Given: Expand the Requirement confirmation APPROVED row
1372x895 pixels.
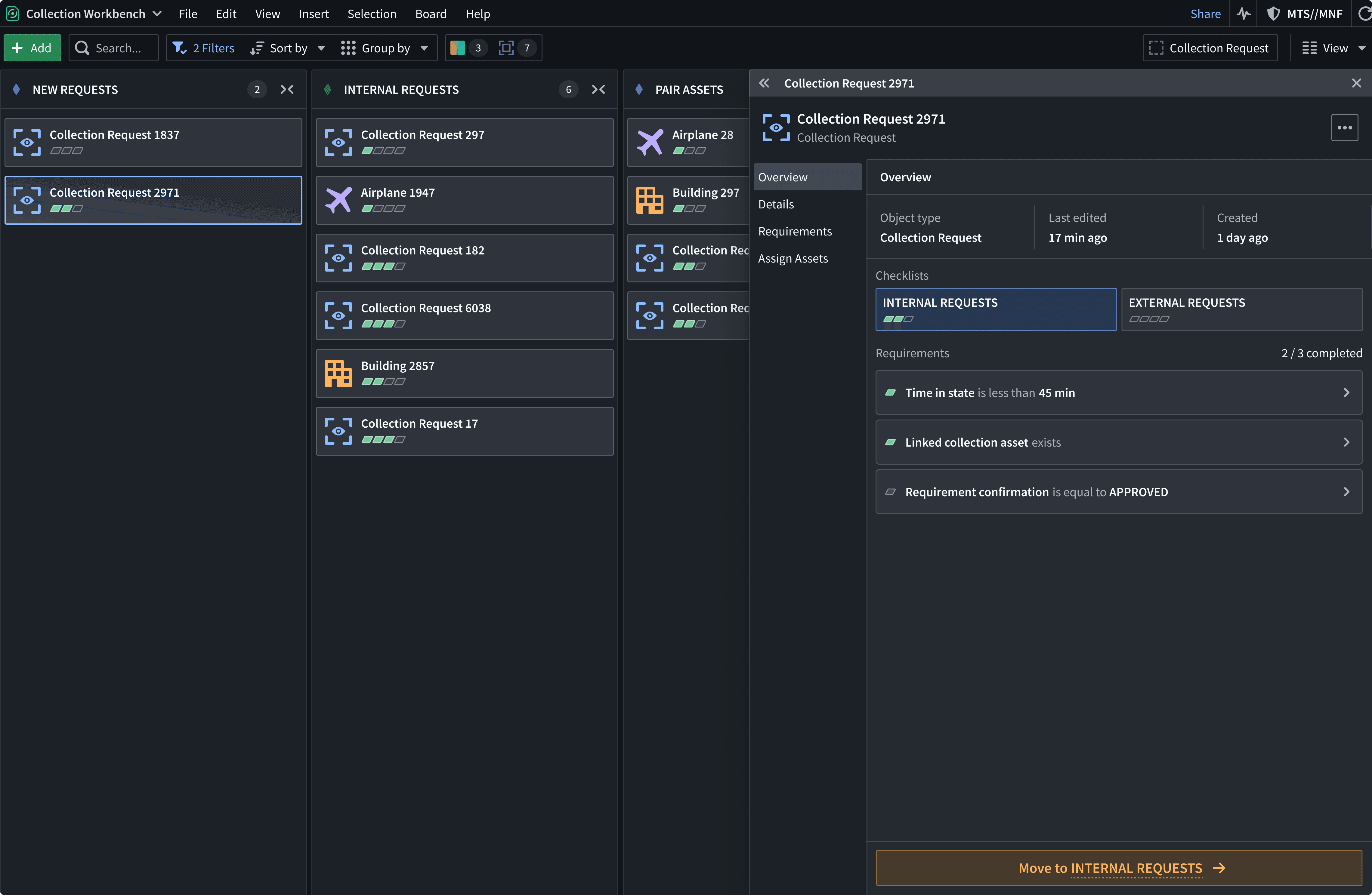Looking at the screenshot, I should (1118, 492).
